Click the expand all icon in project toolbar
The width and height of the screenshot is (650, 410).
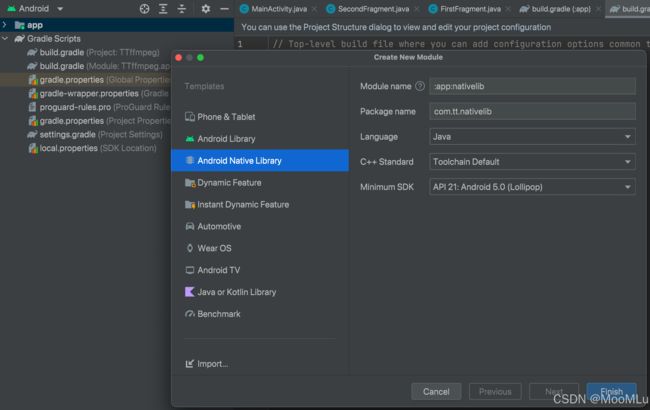coord(163,9)
